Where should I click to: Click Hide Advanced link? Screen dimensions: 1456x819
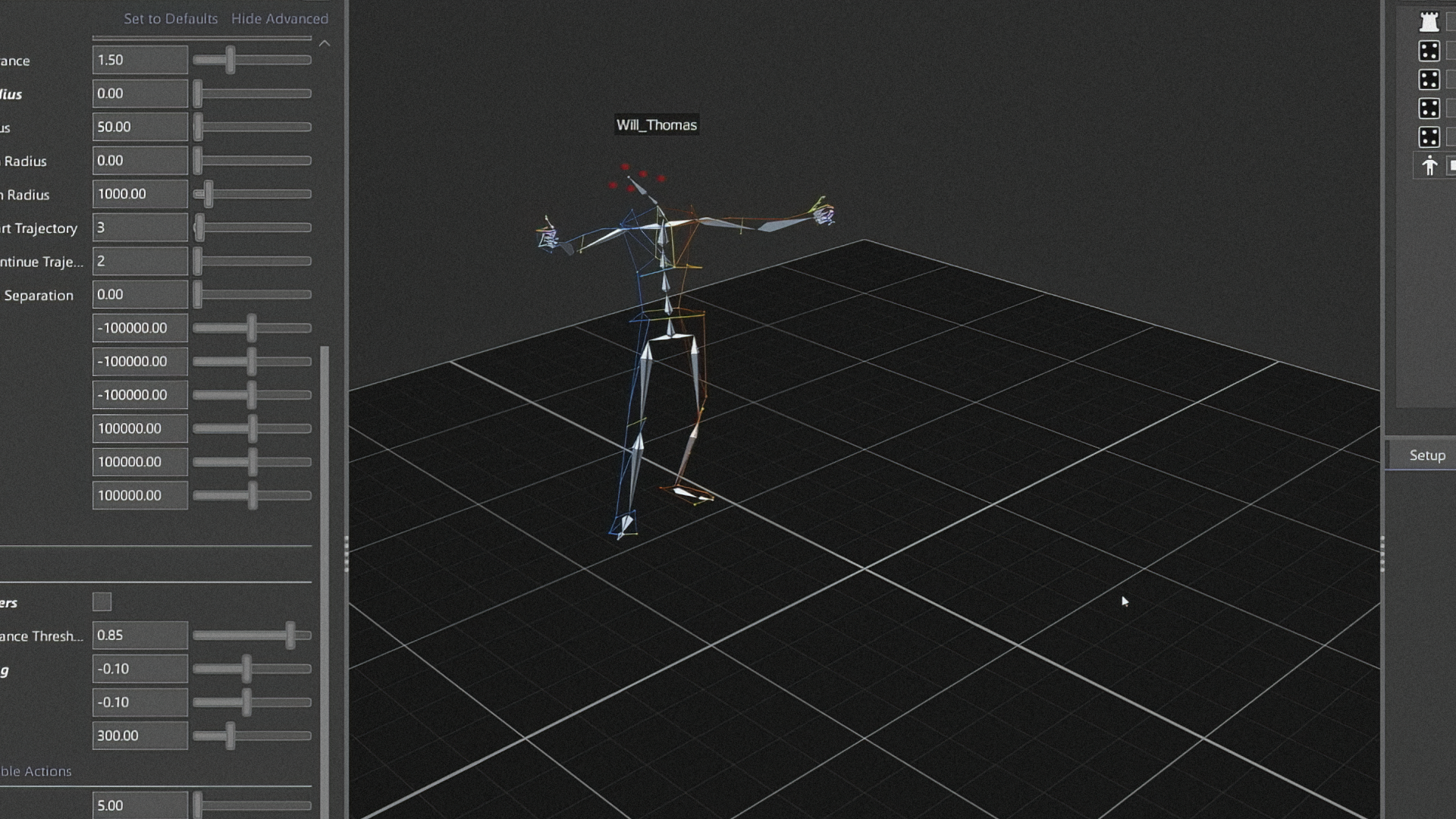tap(280, 18)
